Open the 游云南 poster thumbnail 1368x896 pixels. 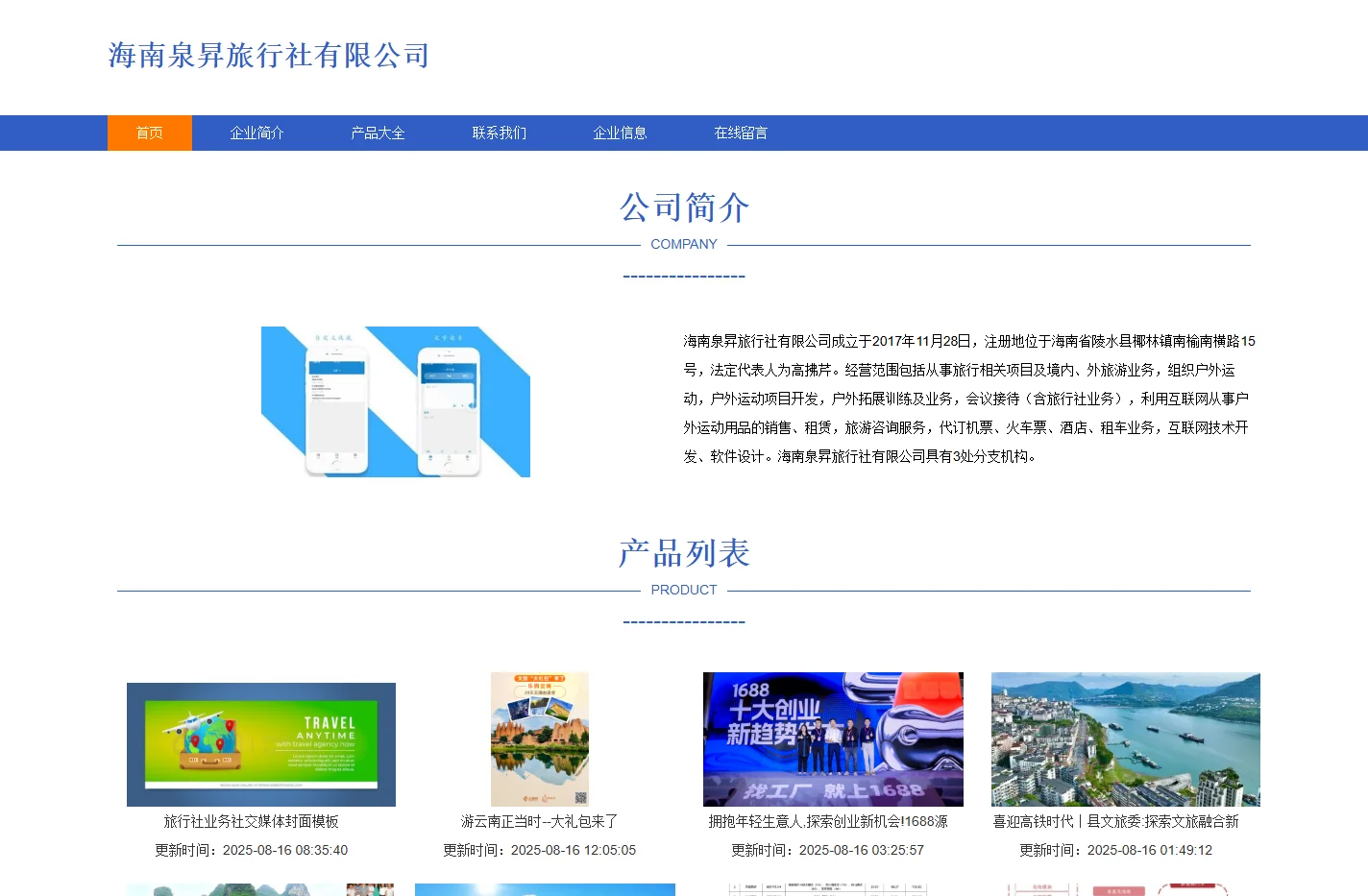click(540, 739)
